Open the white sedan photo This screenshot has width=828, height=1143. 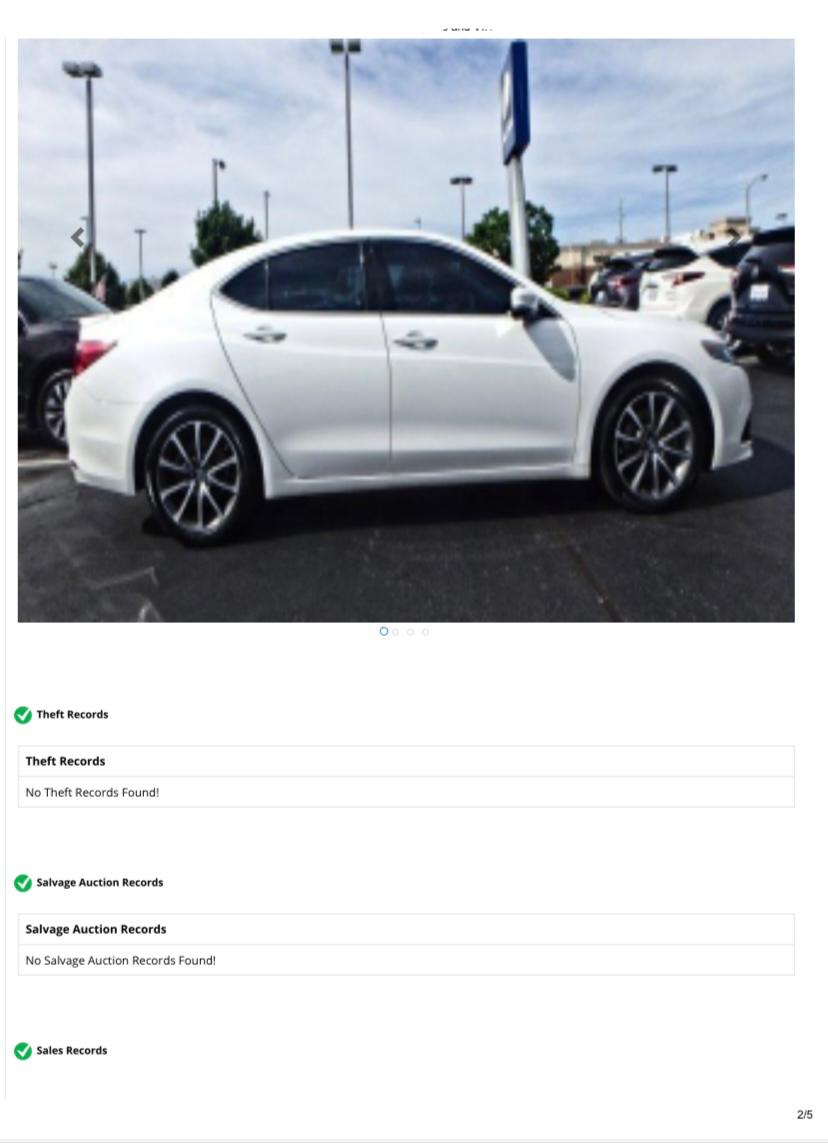point(406,330)
